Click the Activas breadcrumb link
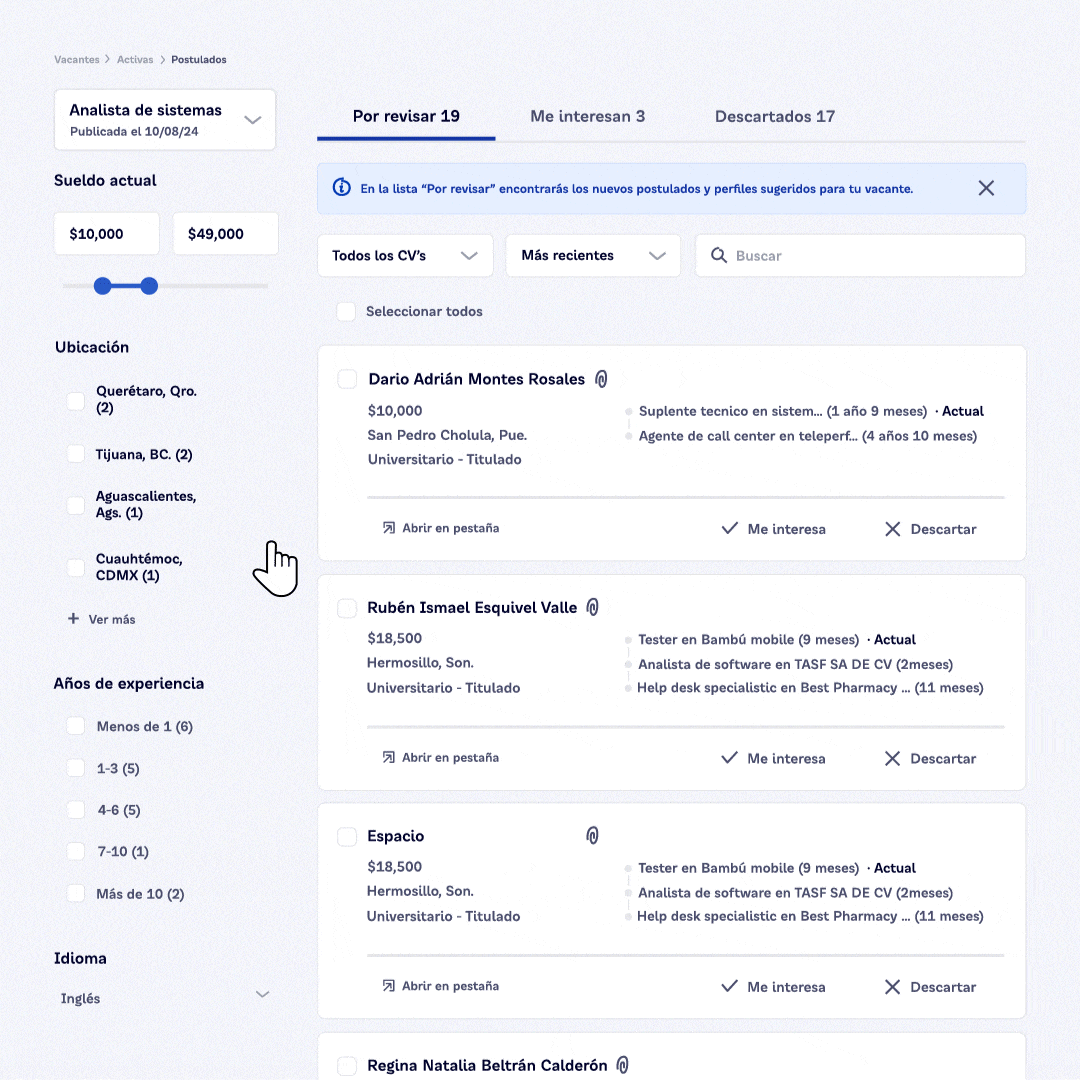 coord(135,60)
